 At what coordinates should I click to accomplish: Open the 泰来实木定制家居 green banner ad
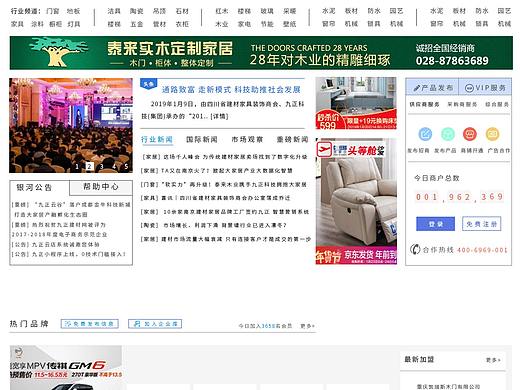point(261,53)
